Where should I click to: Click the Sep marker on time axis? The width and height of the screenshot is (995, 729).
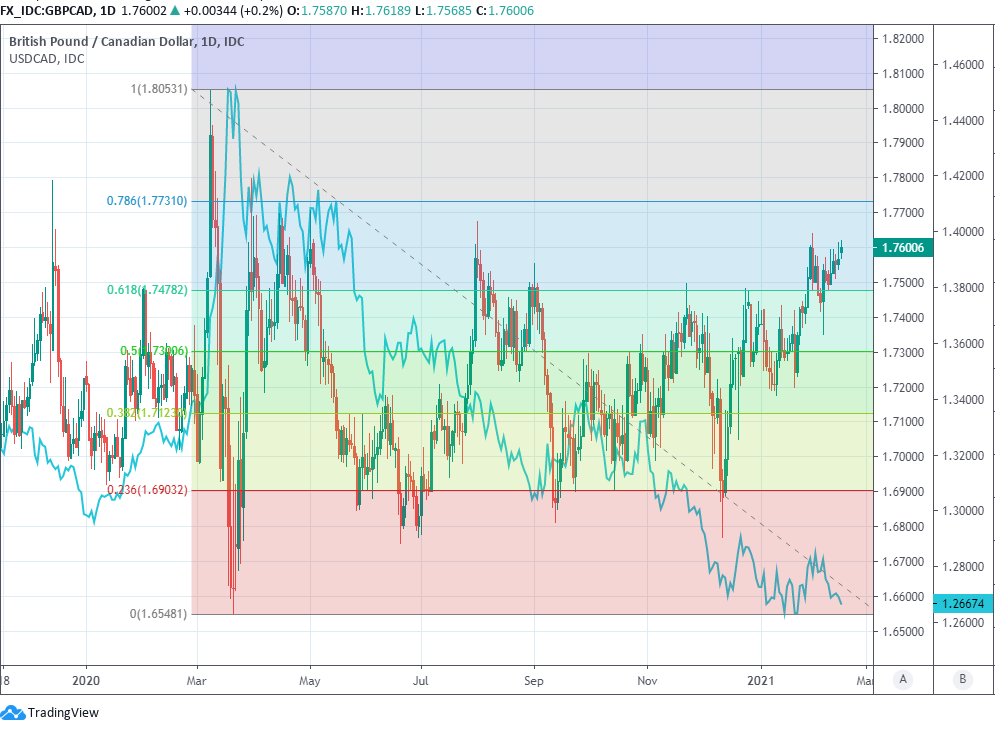point(534,678)
